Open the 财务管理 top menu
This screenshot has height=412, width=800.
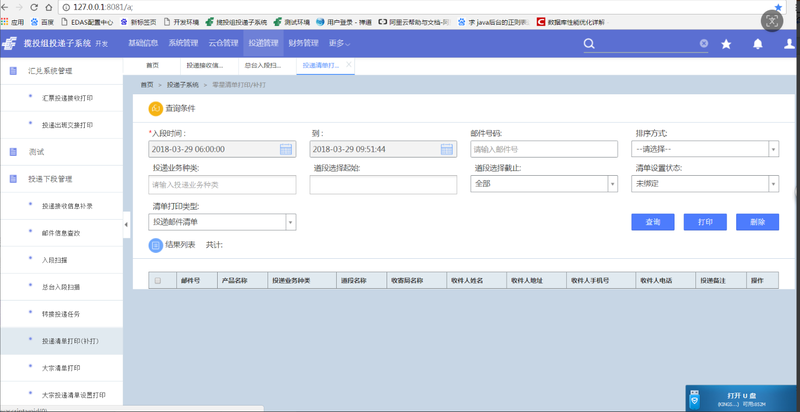(303, 43)
